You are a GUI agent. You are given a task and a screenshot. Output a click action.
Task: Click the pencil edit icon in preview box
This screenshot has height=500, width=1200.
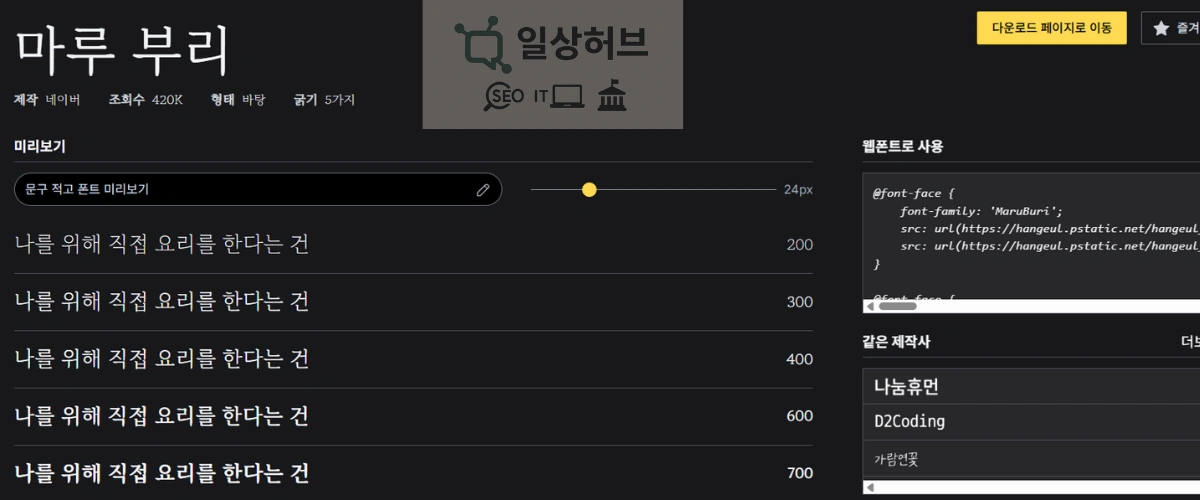(x=483, y=189)
